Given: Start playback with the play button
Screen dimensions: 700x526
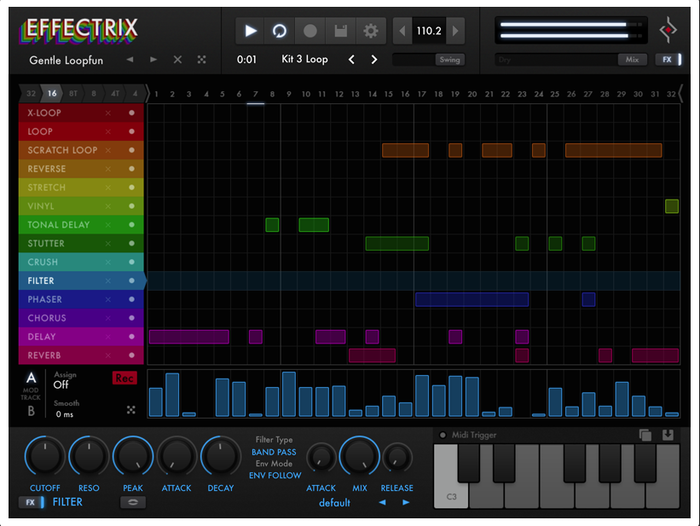Looking at the screenshot, I should pyautogui.click(x=250, y=31).
